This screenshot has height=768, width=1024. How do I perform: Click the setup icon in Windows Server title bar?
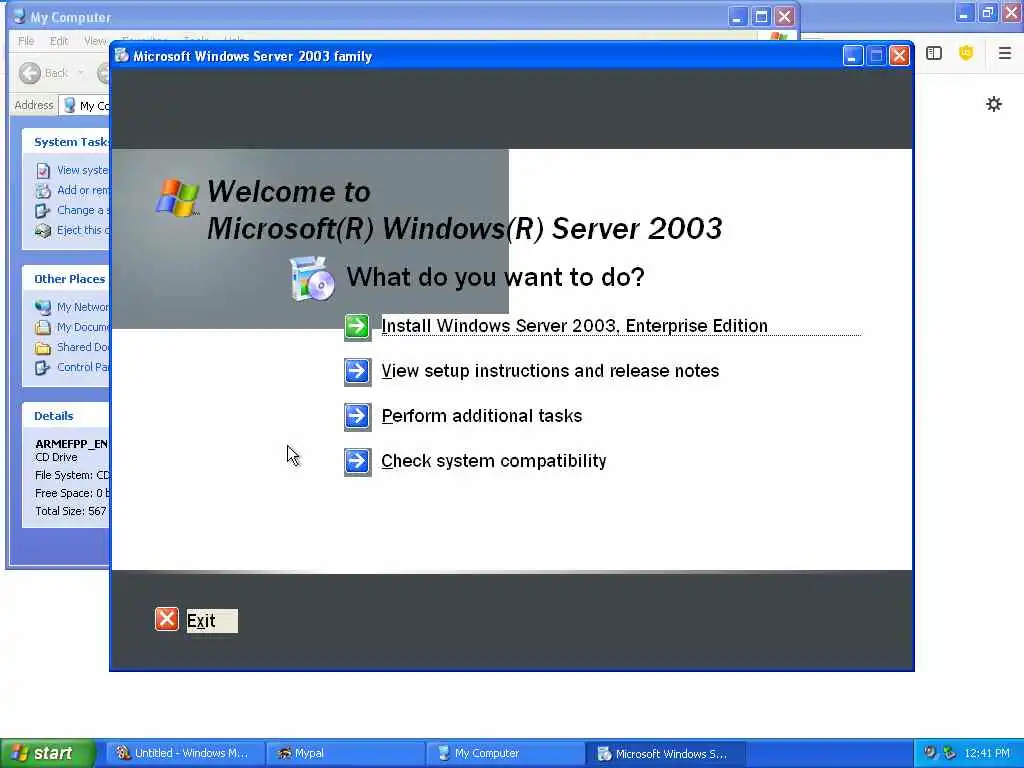(x=121, y=56)
